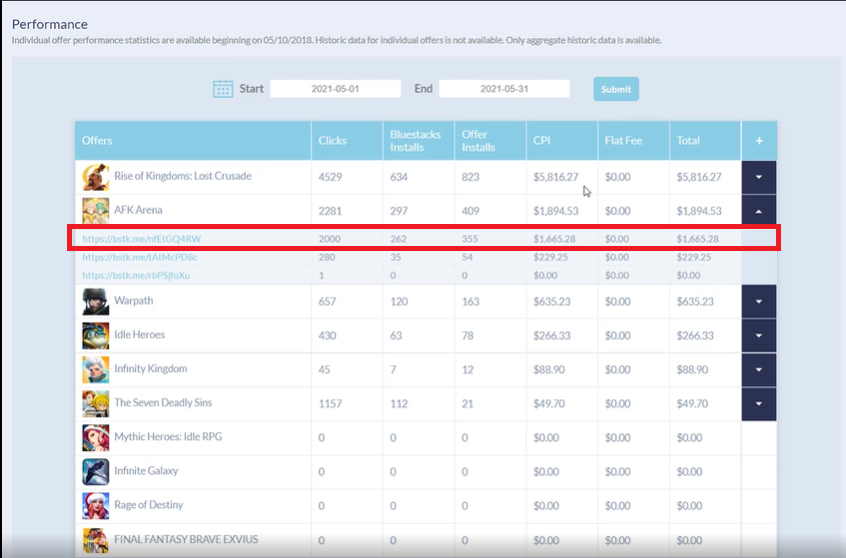The image size is (846, 558).
Task: Click the Idle Heroes game icon
Action: pyautogui.click(x=95, y=335)
